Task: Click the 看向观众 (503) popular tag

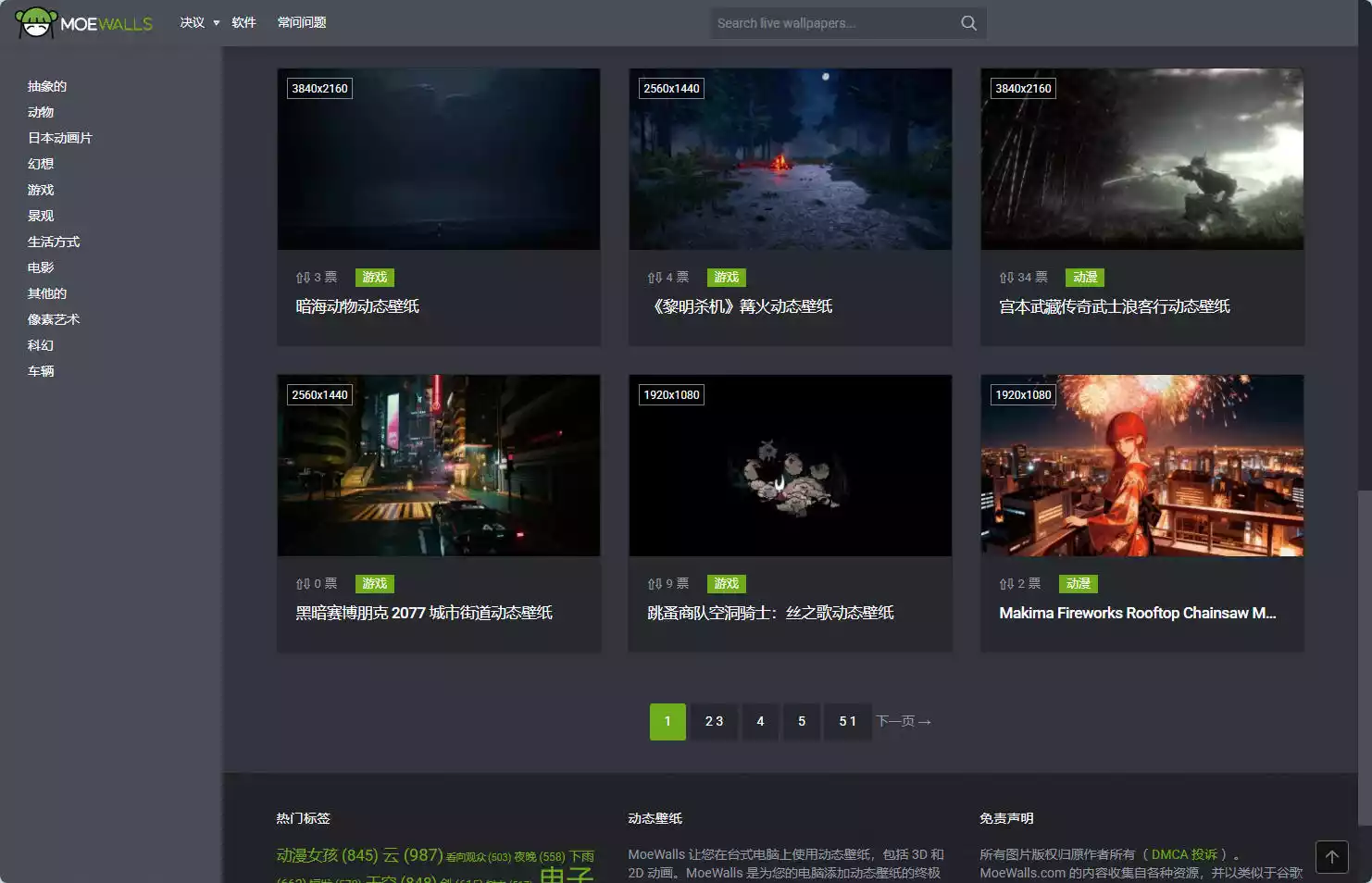Action: point(479,857)
